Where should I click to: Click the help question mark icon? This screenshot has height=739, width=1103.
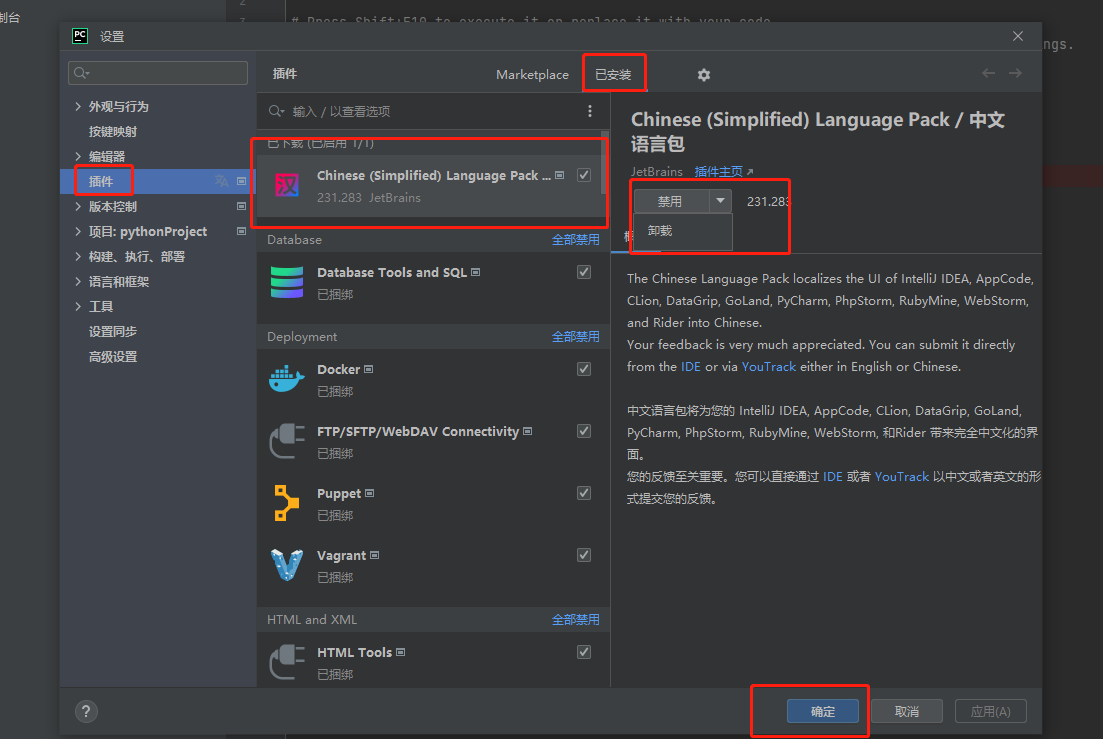[x=86, y=712]
